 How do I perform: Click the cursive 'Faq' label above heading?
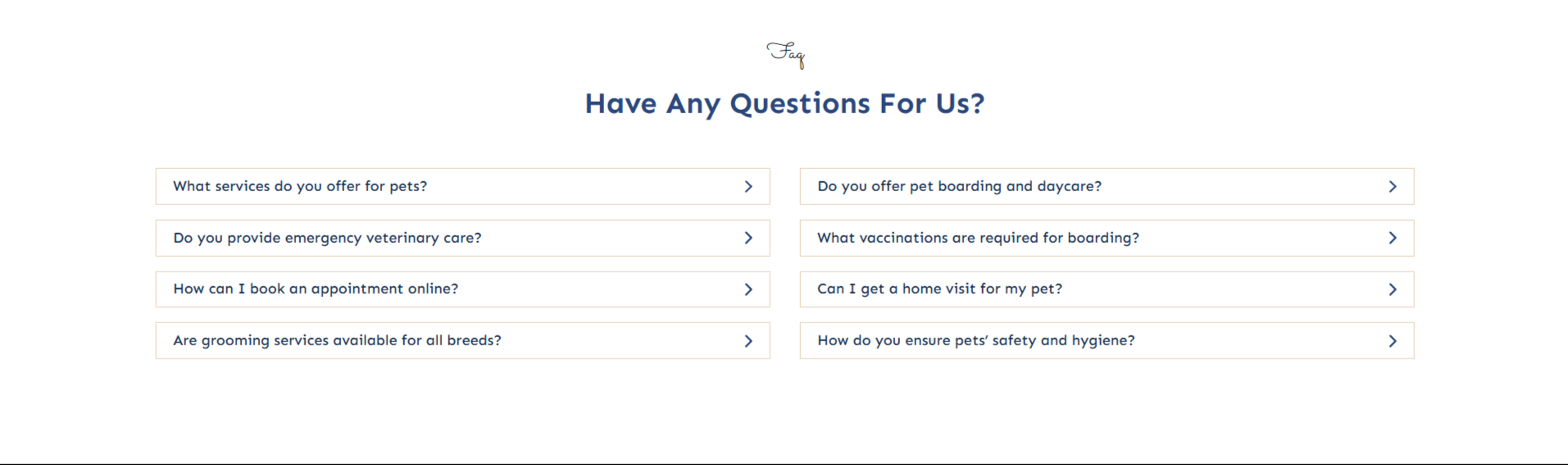[786, 54]
